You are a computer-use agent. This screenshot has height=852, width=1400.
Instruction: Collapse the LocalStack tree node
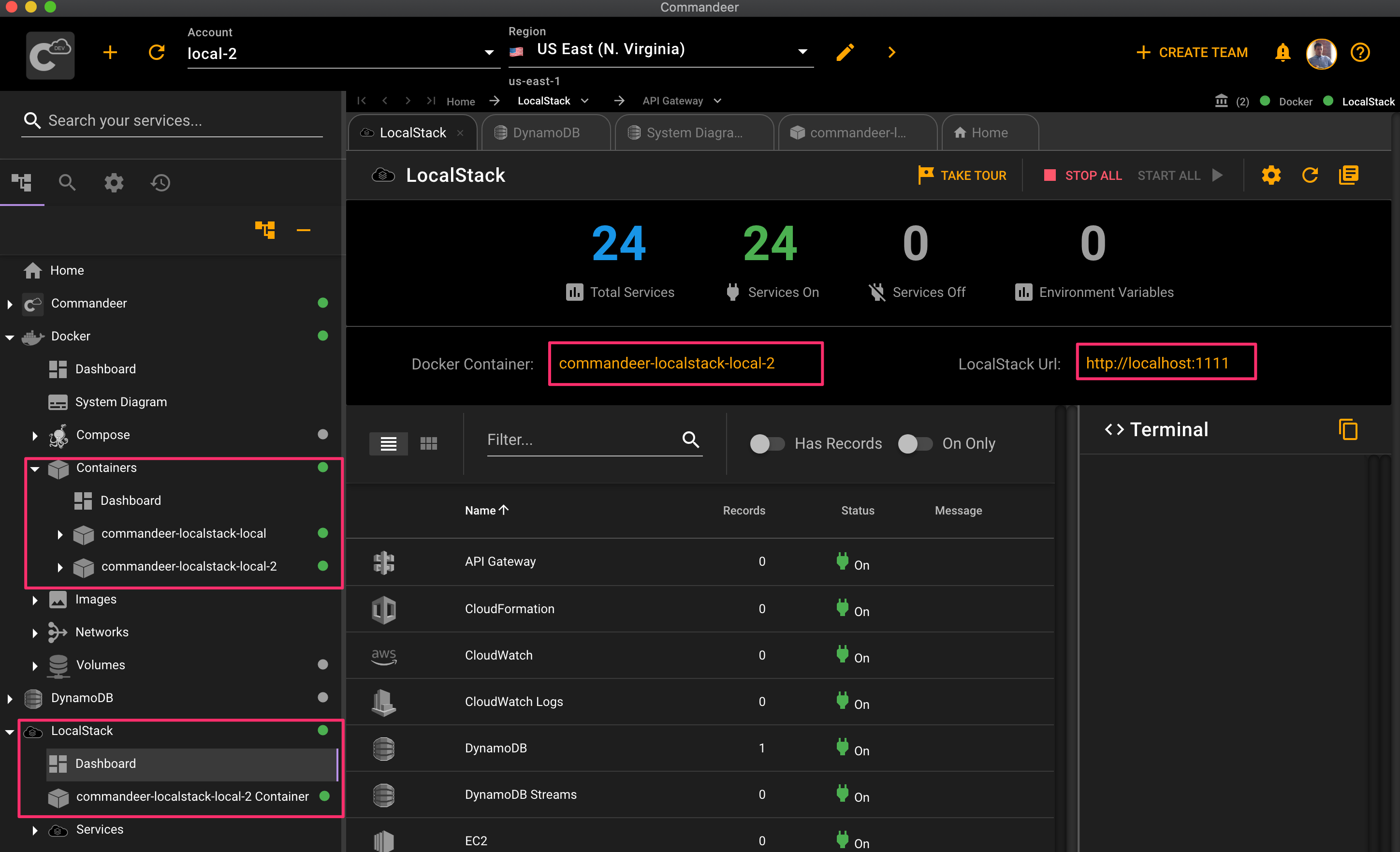[10, 732]
